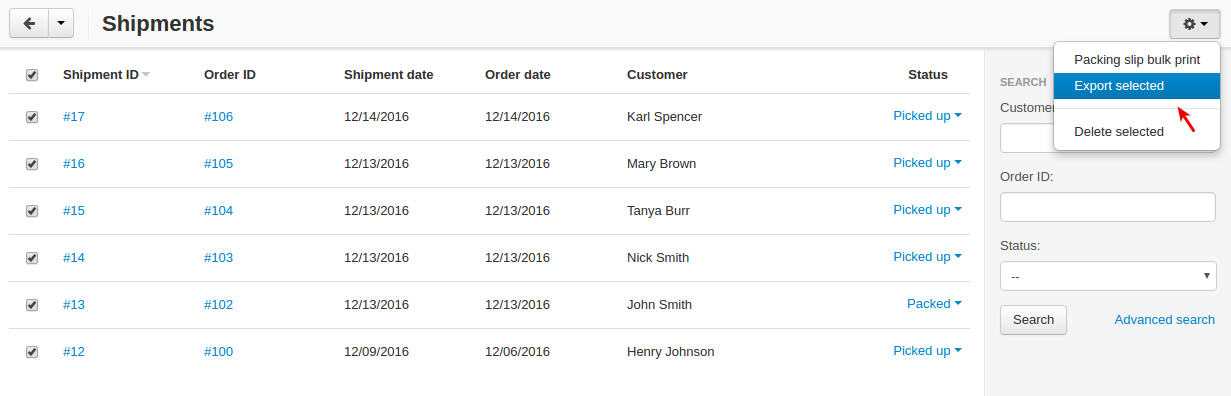Select Packing slip bulk print
1231x396 pixels.
point(1137,60)
